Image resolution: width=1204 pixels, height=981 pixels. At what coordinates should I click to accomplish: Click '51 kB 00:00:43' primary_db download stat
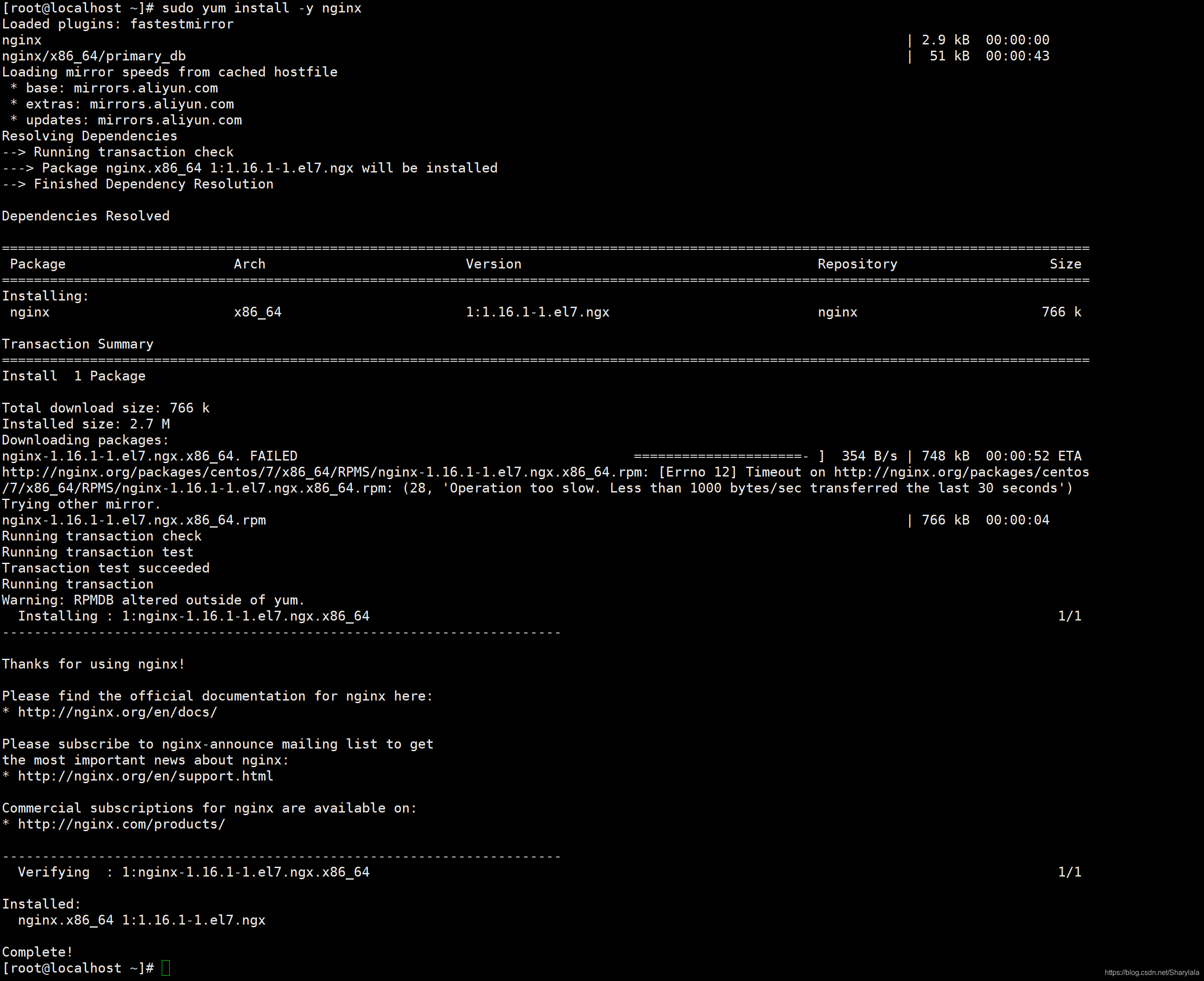(x=989, y=56)
